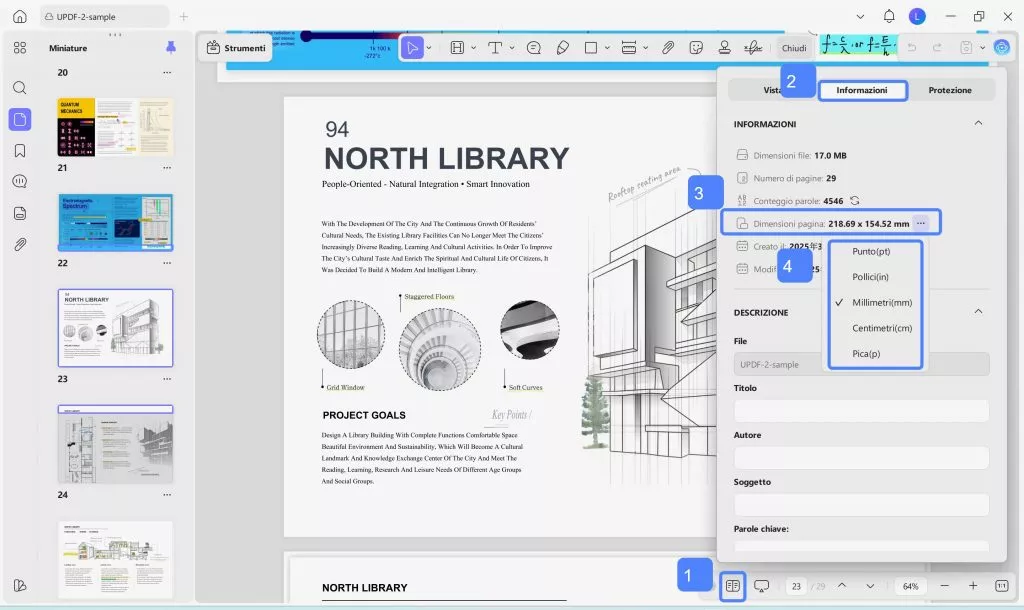Switch to the Protezione tab
This screenshot has width=1024, height=610.
[x=950, y=90]
